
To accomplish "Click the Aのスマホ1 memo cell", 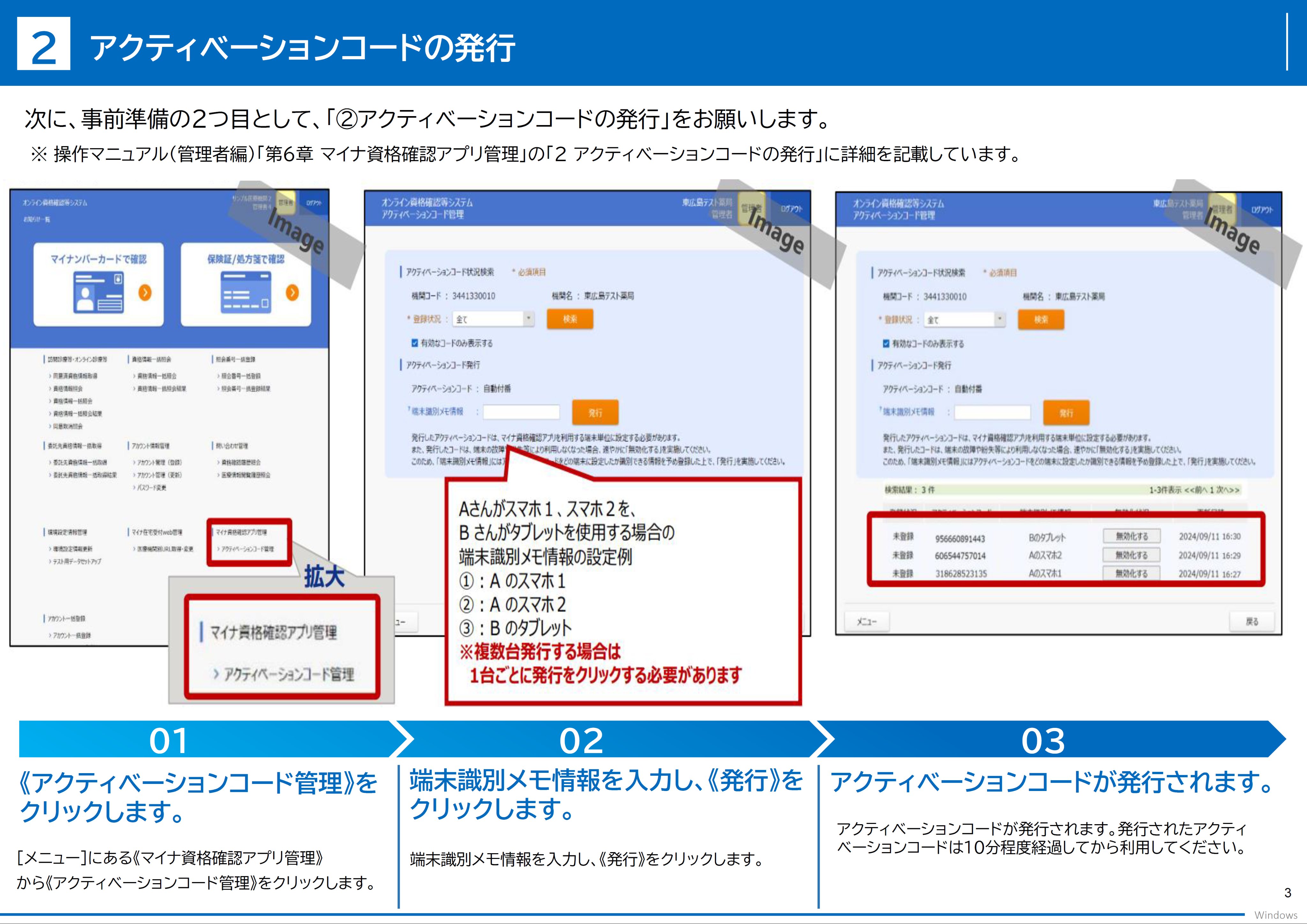I will (1045, 573).
